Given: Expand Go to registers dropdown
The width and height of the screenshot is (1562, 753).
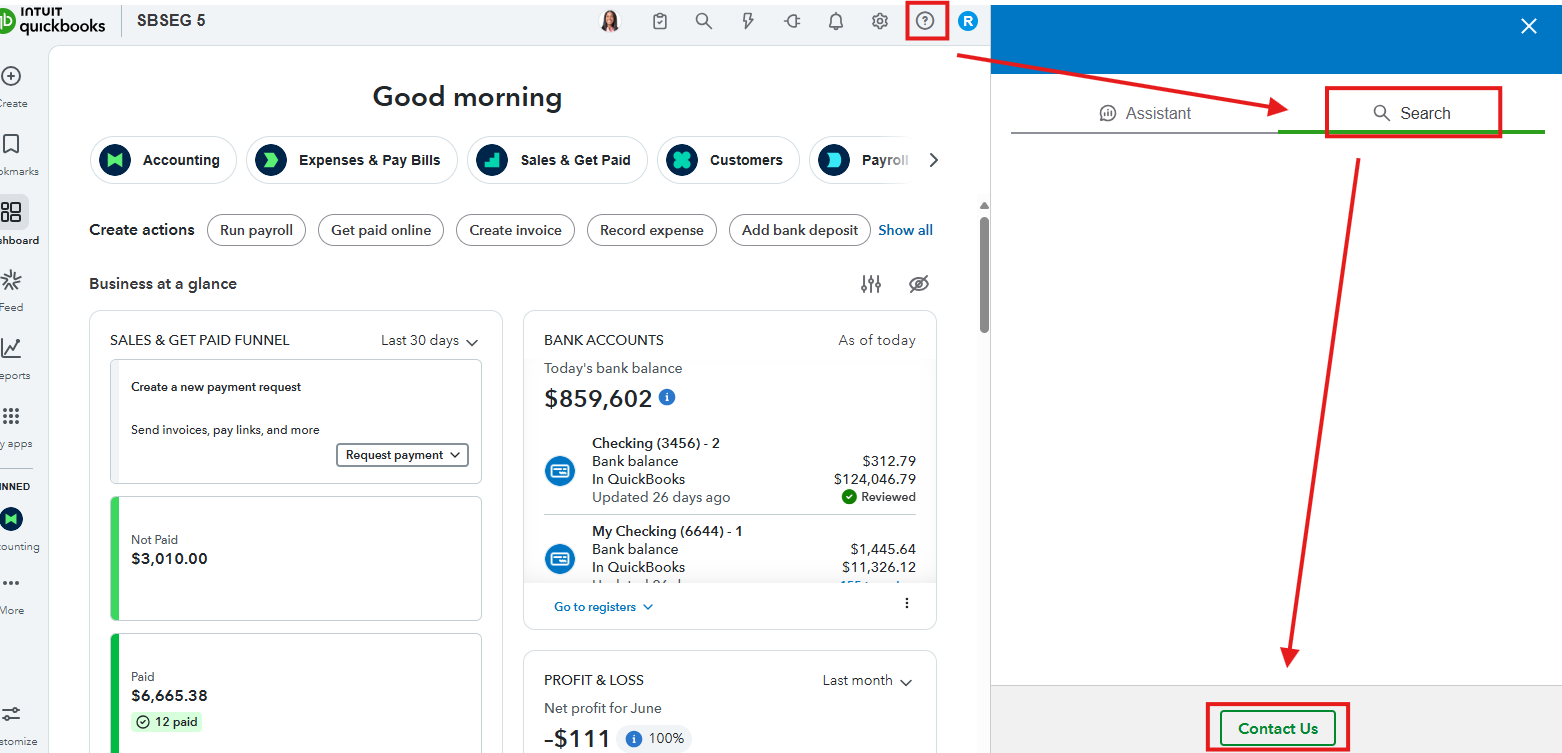Looking at the screenshot, I should point(604,607).
